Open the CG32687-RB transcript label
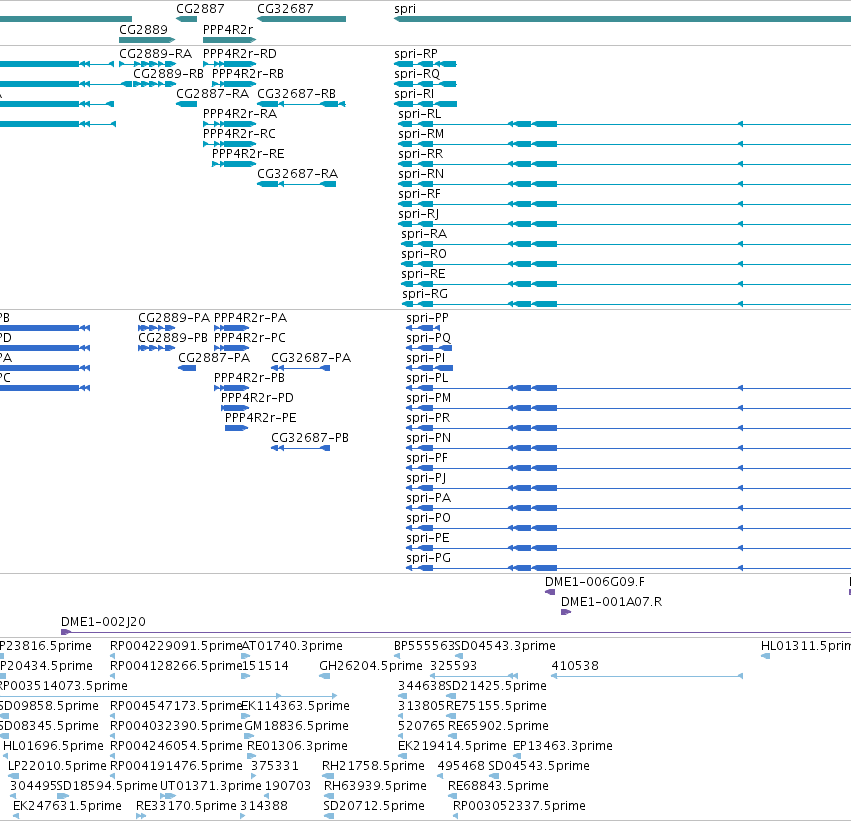The width and height of the screenshot is (851, 821). [x=296, y=94]
